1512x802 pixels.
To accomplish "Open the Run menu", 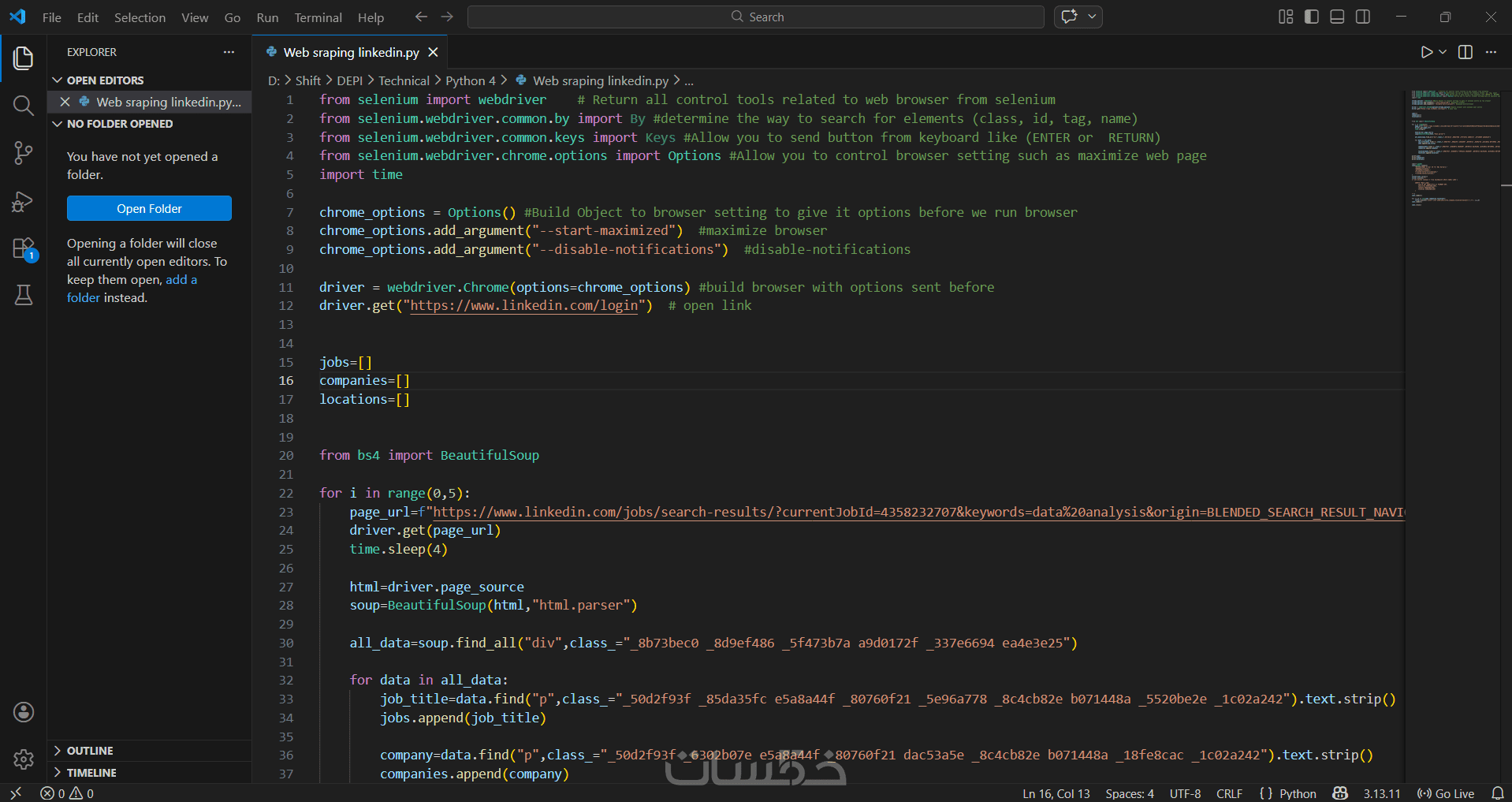I will [x=267, y=17].
